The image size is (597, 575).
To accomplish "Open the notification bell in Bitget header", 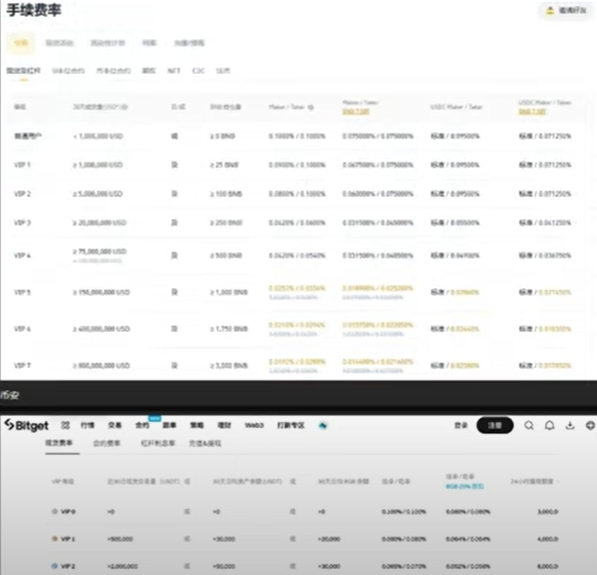I will click(x=549, y=425).
